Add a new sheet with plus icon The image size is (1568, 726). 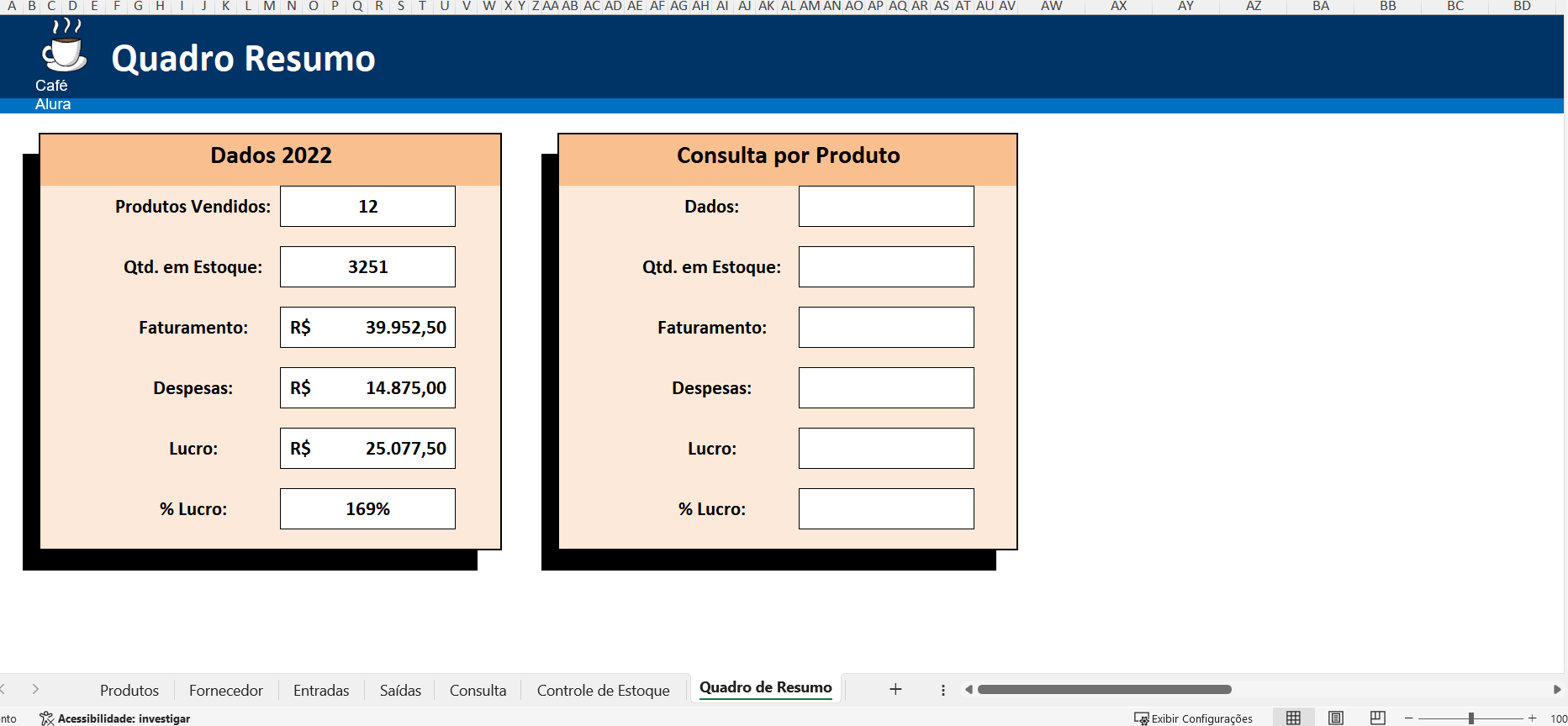895,689
